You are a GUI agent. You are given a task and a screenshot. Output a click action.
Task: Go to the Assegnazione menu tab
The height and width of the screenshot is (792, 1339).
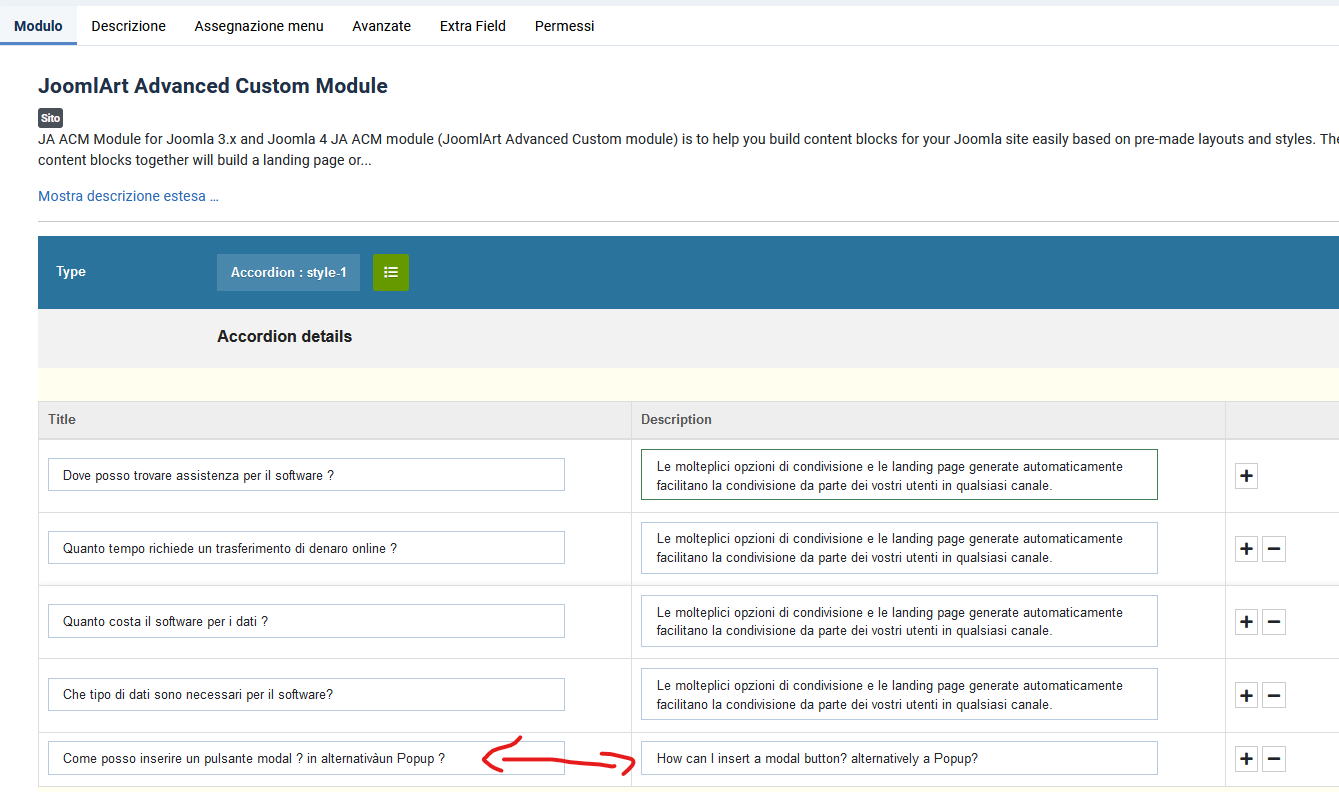click(x=259, y=26)
